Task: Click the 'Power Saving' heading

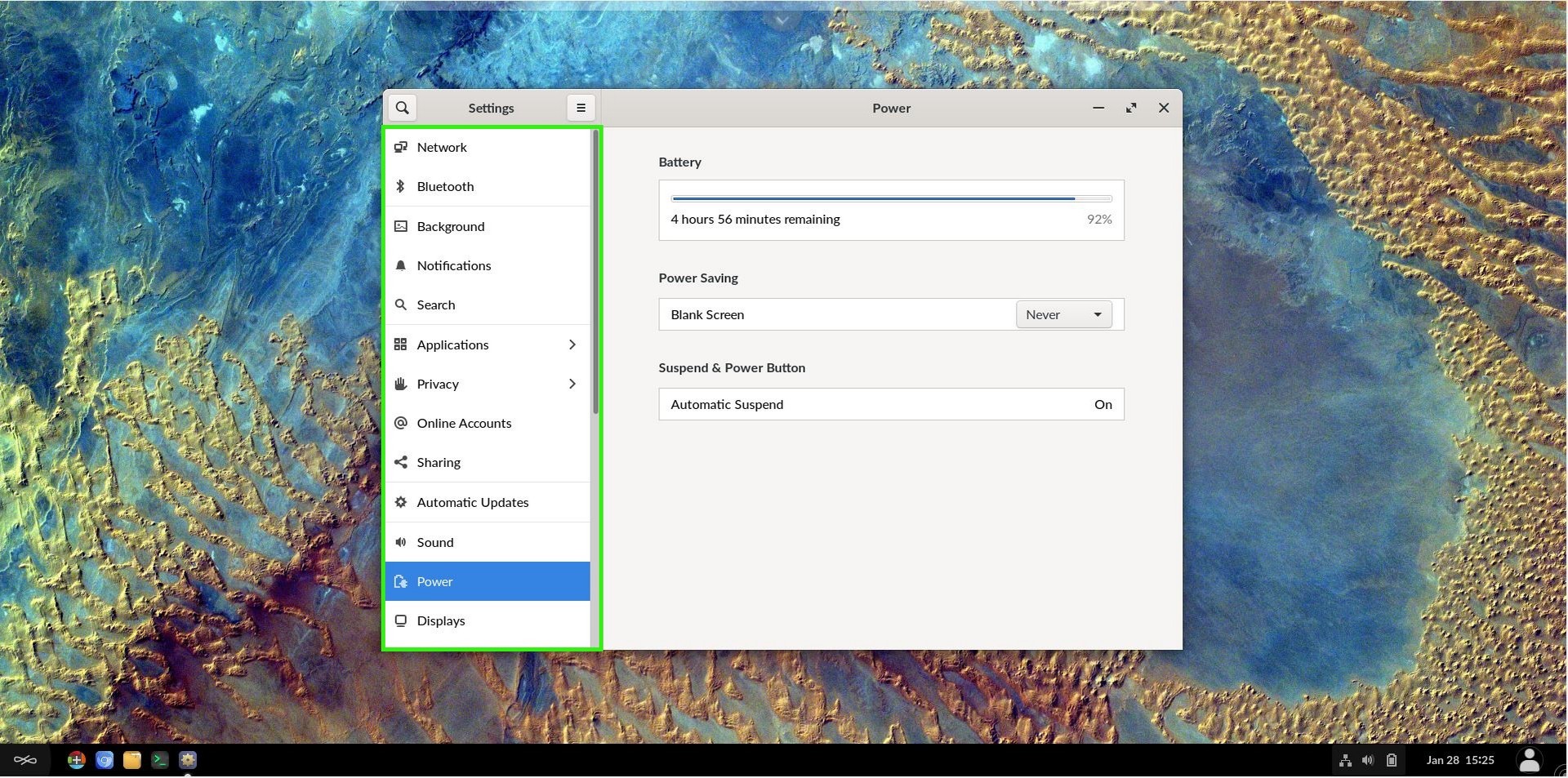Action: click(x=698, y=278)
